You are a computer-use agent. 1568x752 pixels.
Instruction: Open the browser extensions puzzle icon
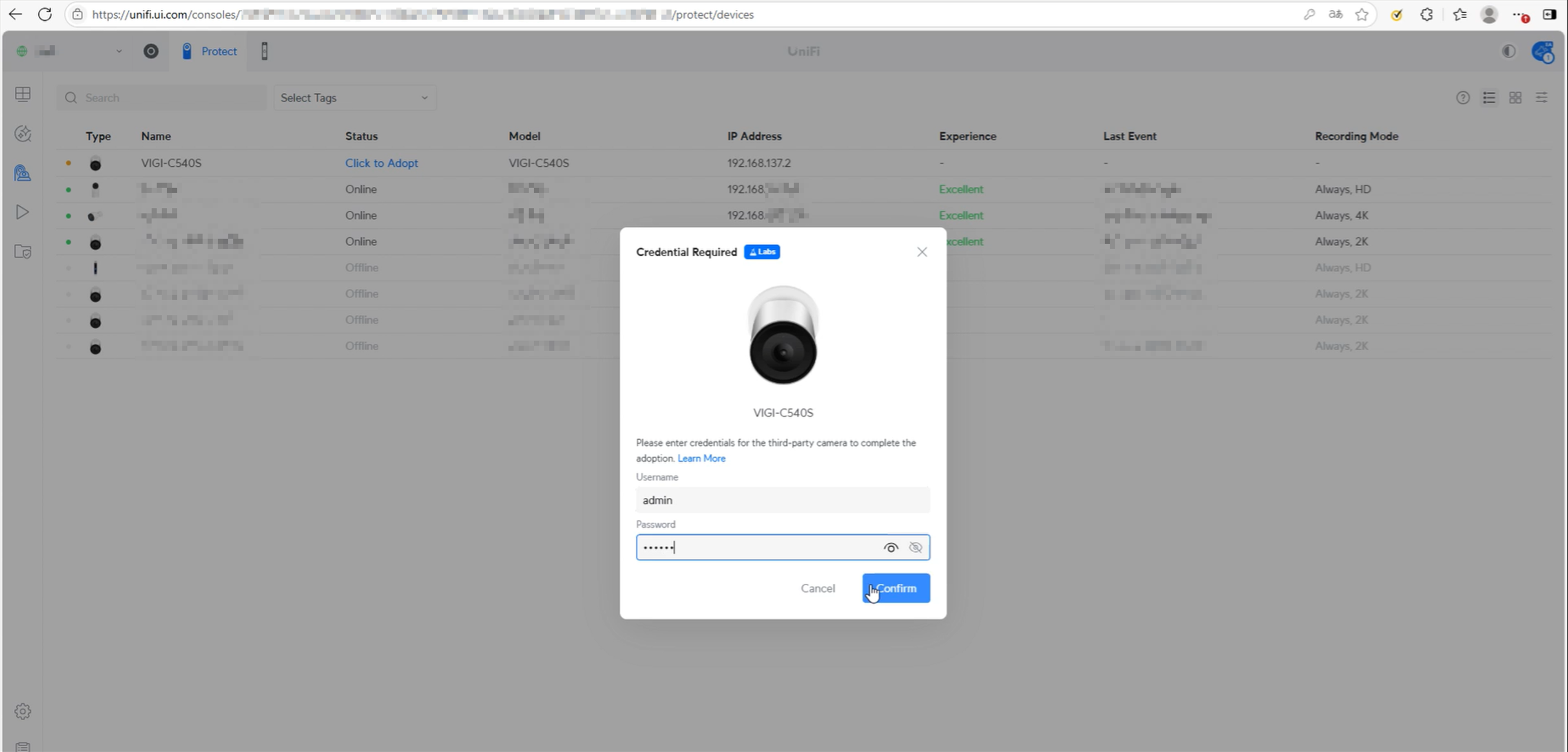1426,15
